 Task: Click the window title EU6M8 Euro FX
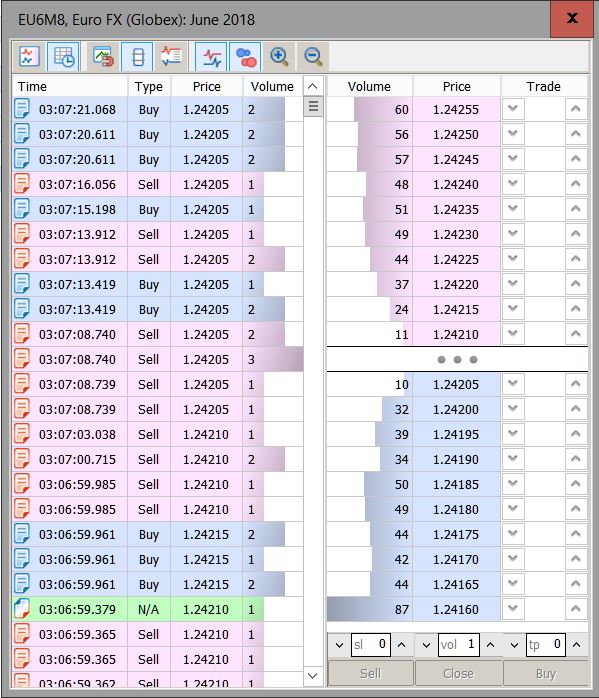point(137,20)
